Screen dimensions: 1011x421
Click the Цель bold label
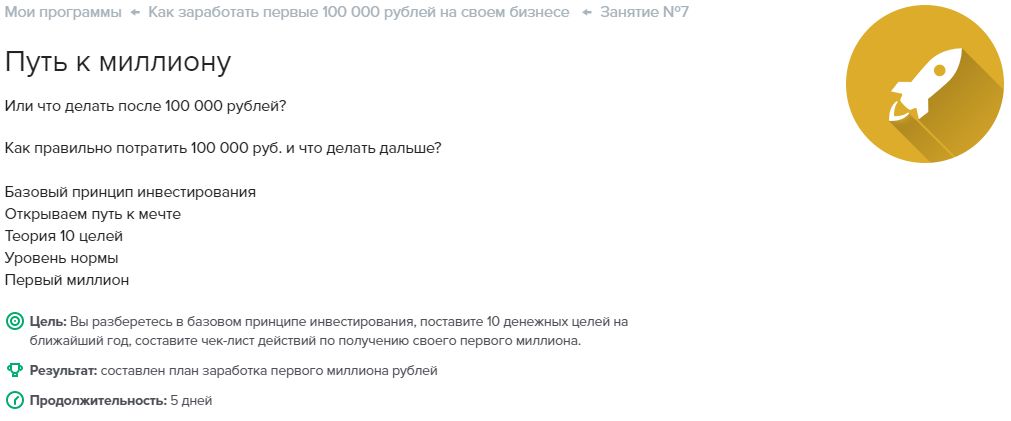(48, 321)
